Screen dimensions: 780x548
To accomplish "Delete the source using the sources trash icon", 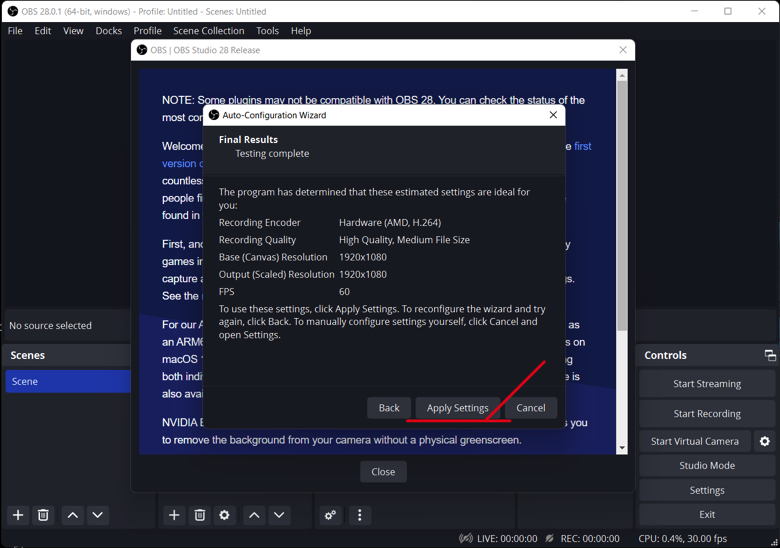I will point(199,515).
